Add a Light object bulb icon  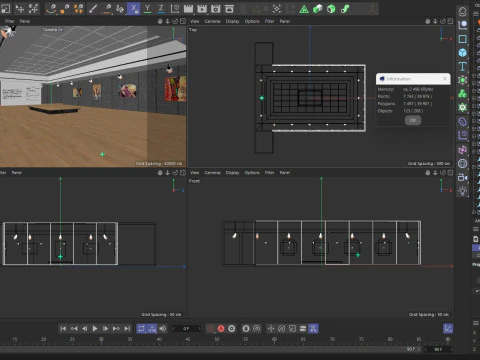[462, 191]
